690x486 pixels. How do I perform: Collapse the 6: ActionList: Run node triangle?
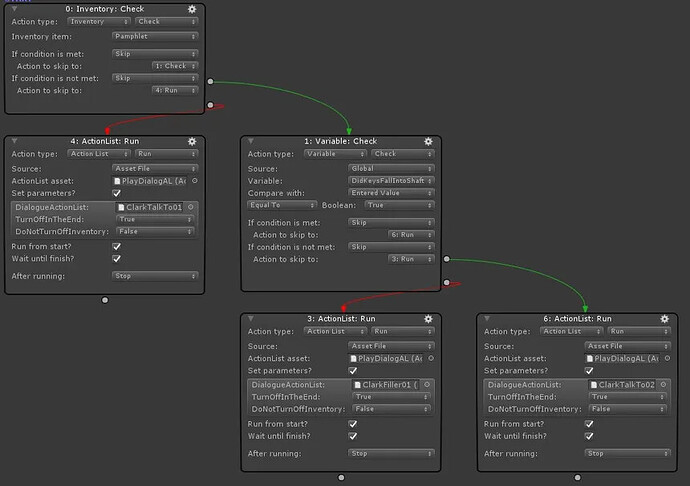click(487, 318)
